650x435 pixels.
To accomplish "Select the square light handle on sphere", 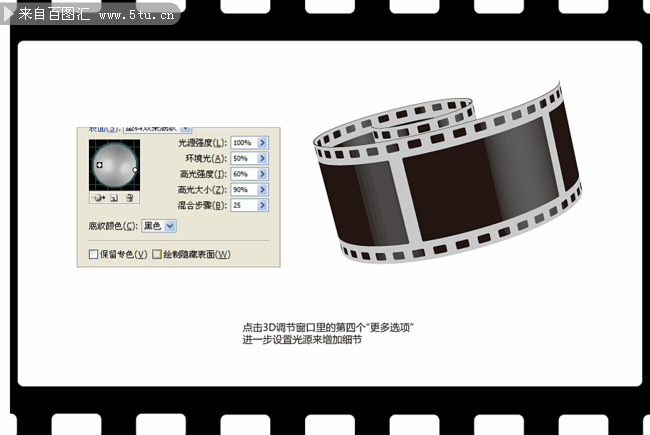I will [x=99, y=163].
